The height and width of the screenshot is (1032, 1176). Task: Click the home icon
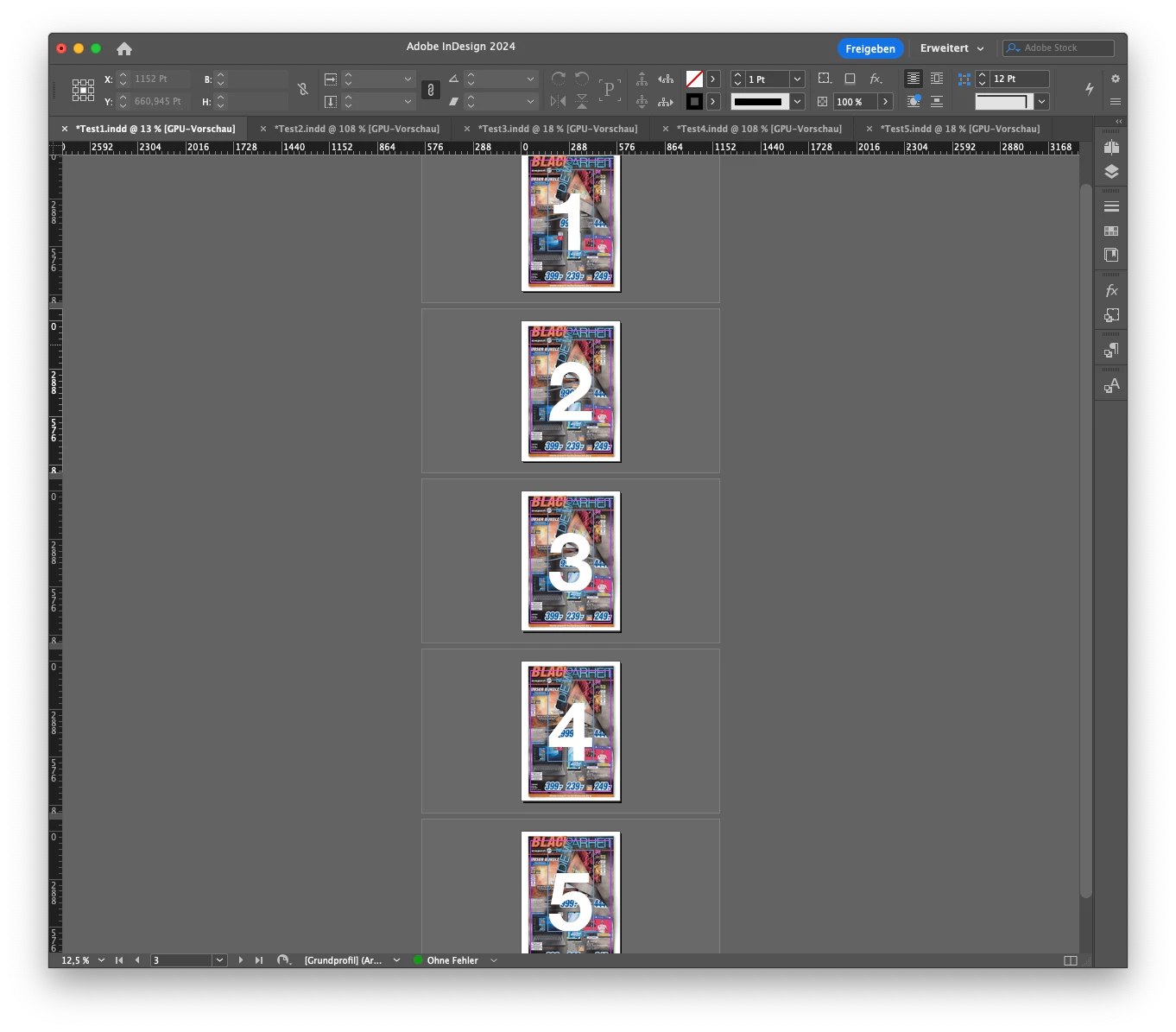pos(124,48)
